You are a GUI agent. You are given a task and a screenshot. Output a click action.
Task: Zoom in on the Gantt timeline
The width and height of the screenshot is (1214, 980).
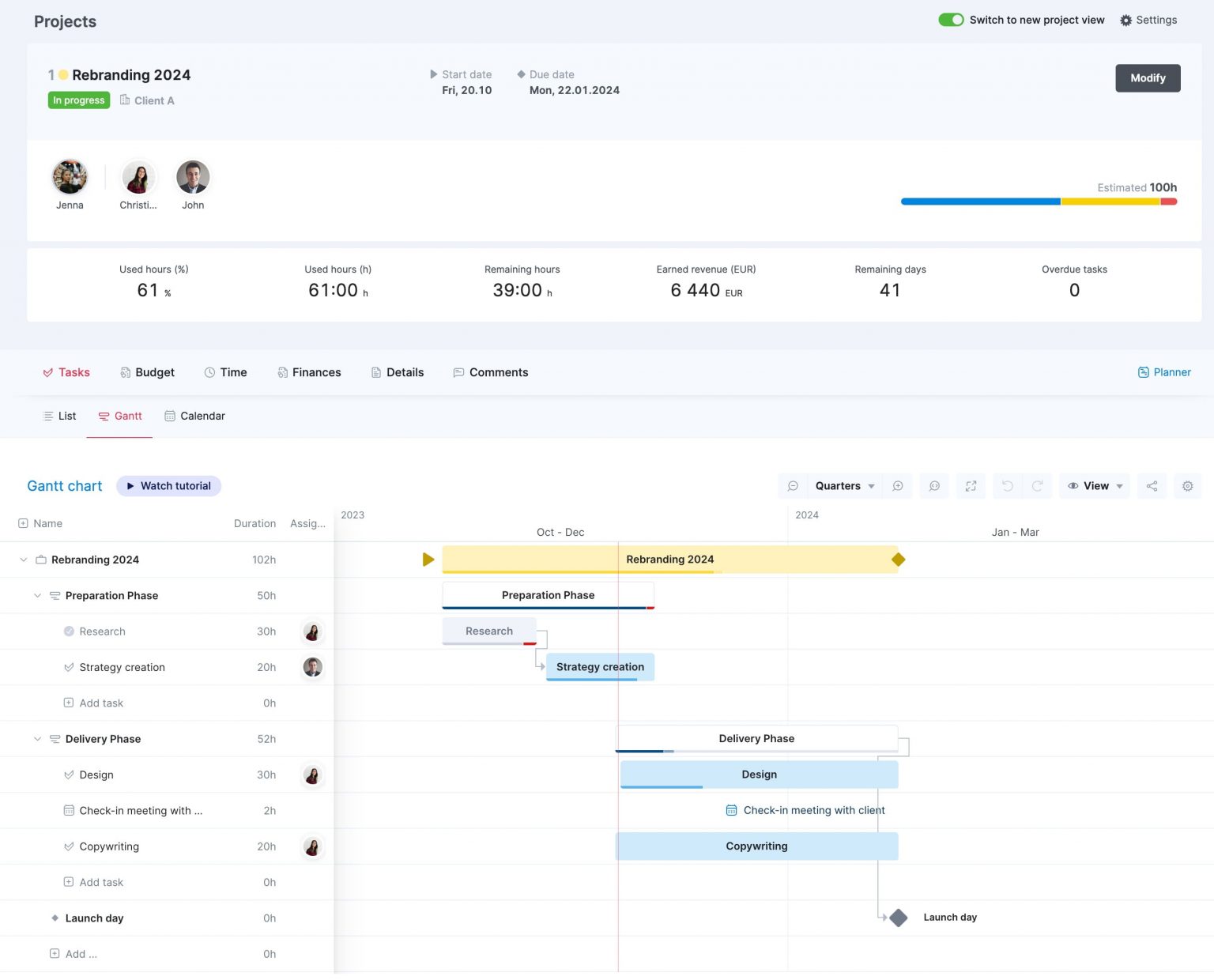point(898,486)
